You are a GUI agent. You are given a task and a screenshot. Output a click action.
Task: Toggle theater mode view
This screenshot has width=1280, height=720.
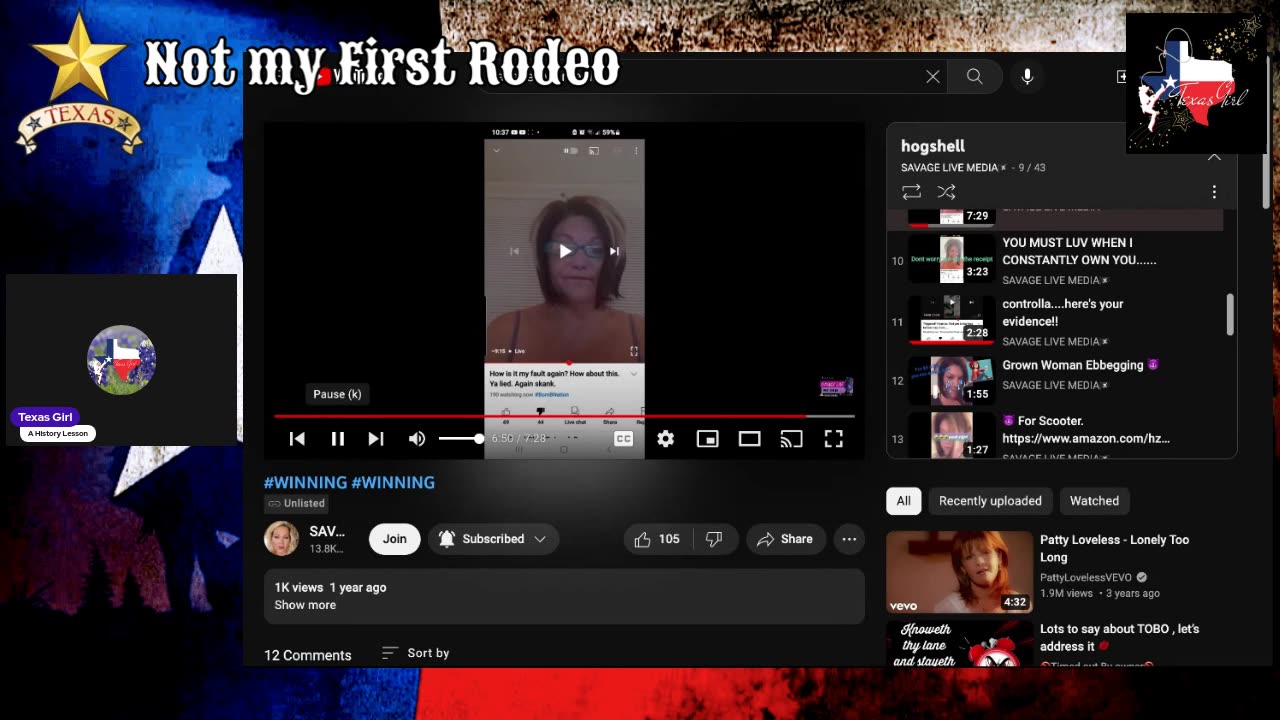[x=749, y=439]
